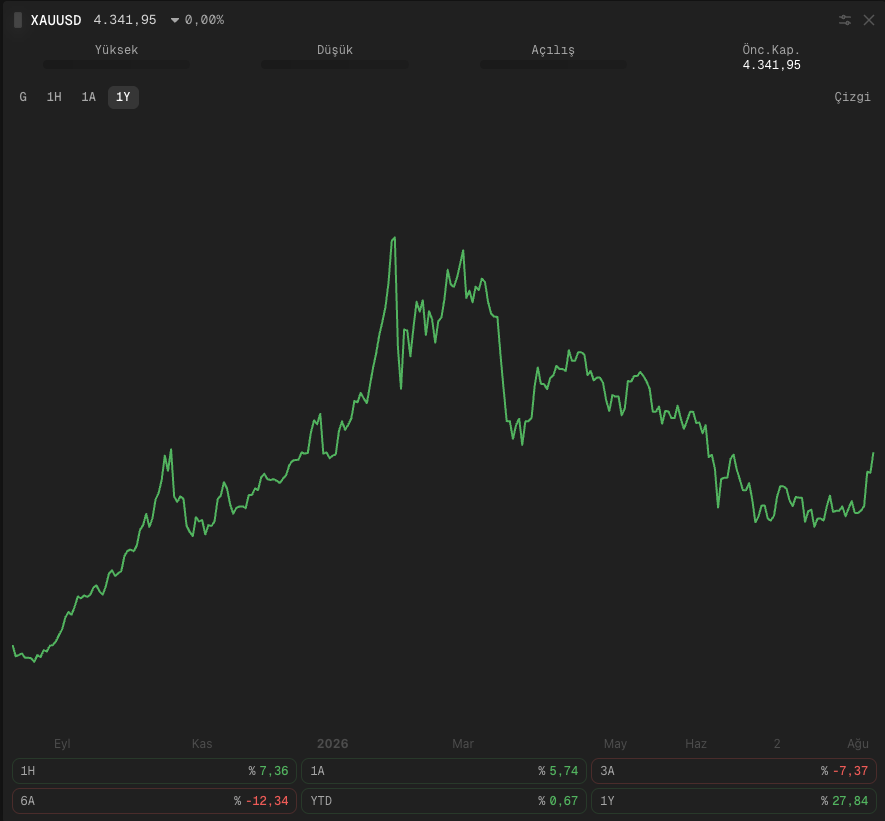885x821 pixels.
Task: Click the downward change arrow next to 0,00%
Action: pos(175,20)
